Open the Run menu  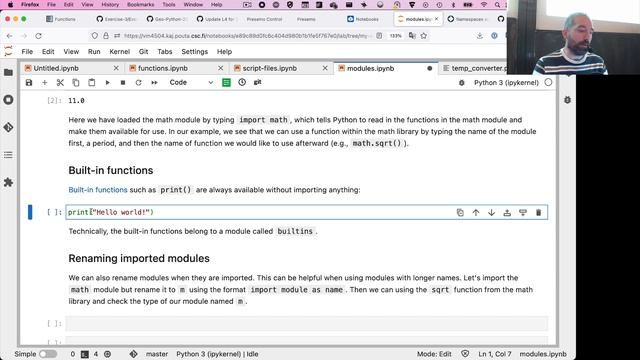[x=94, y=52]
